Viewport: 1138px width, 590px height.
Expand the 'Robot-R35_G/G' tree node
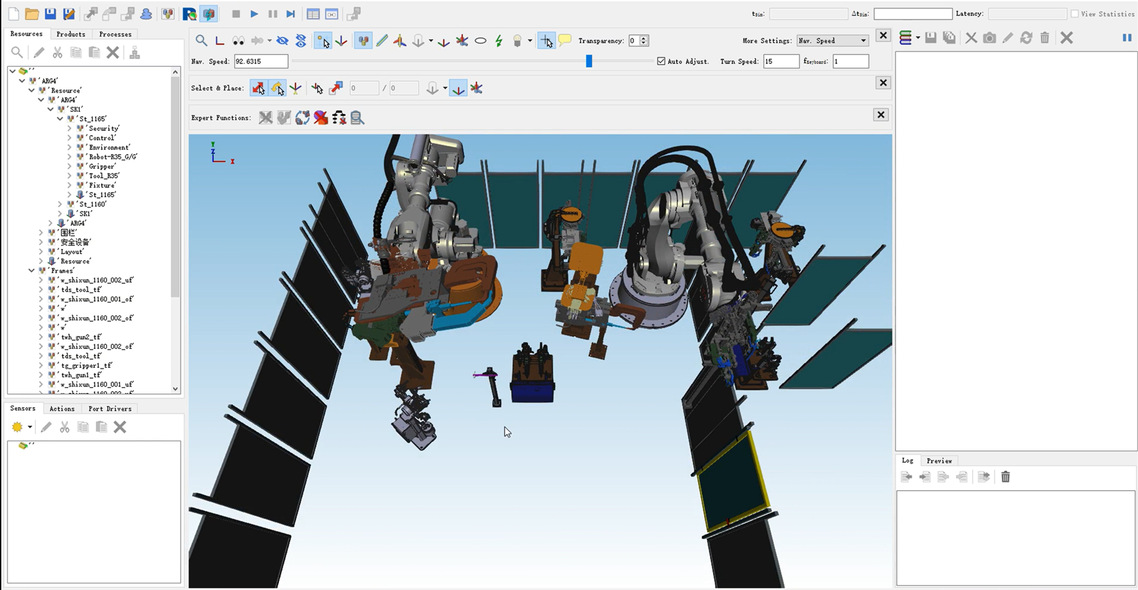[70, 157]
